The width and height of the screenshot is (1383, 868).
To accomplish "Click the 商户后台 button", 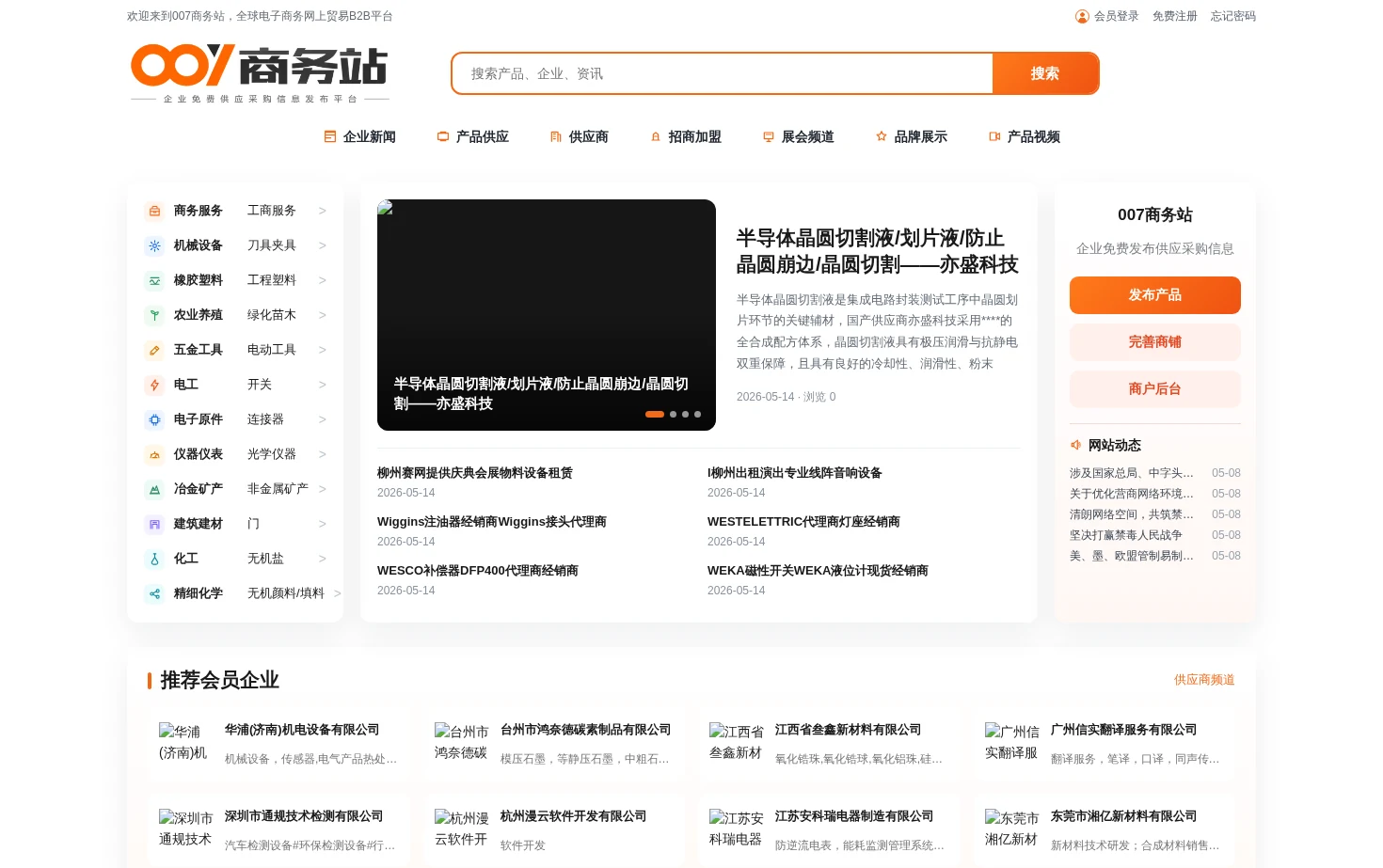I will click(1155, 389).
